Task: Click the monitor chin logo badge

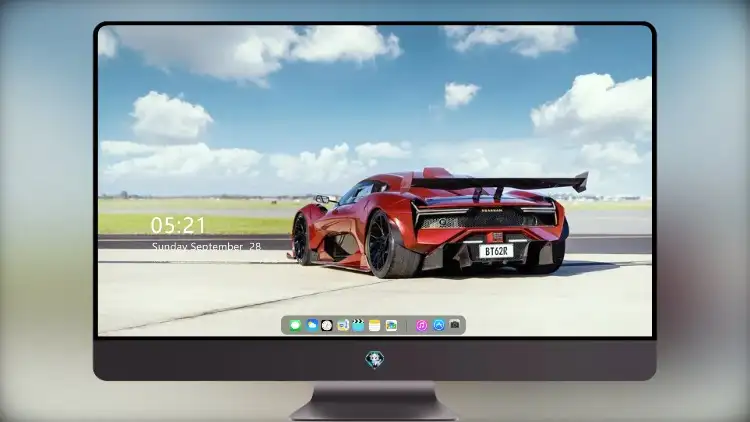Action: point(375,360)
